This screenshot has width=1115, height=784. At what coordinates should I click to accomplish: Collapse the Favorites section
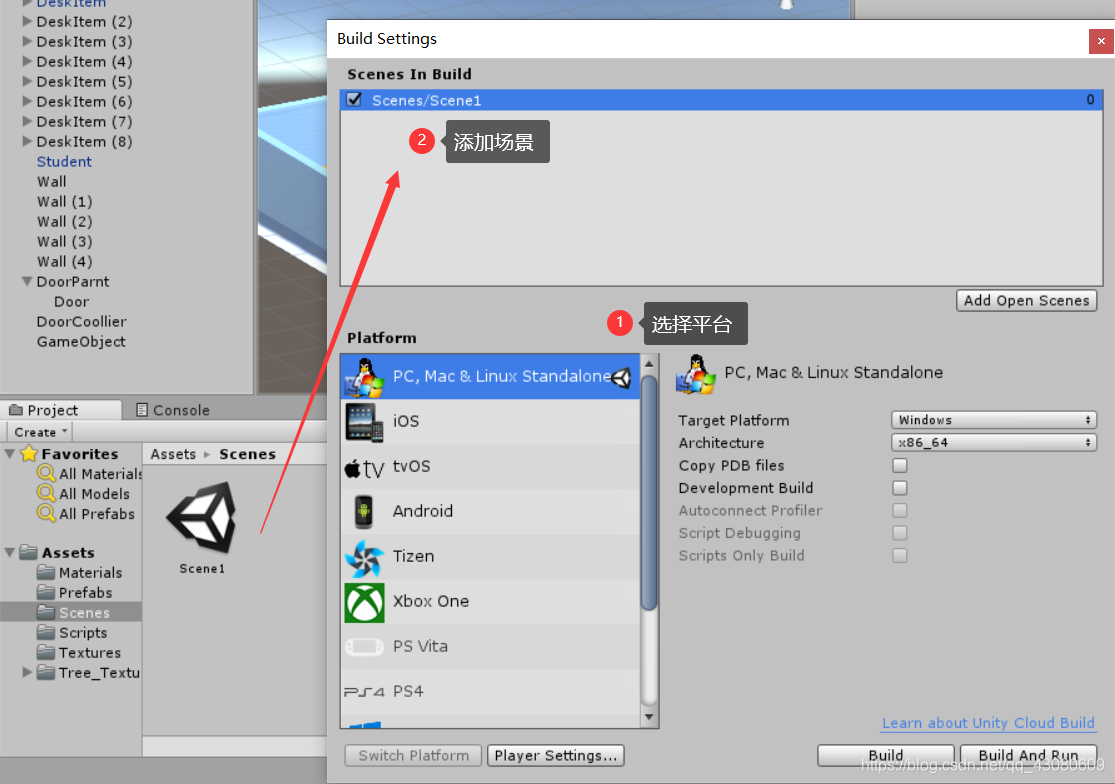click(10, 453)
